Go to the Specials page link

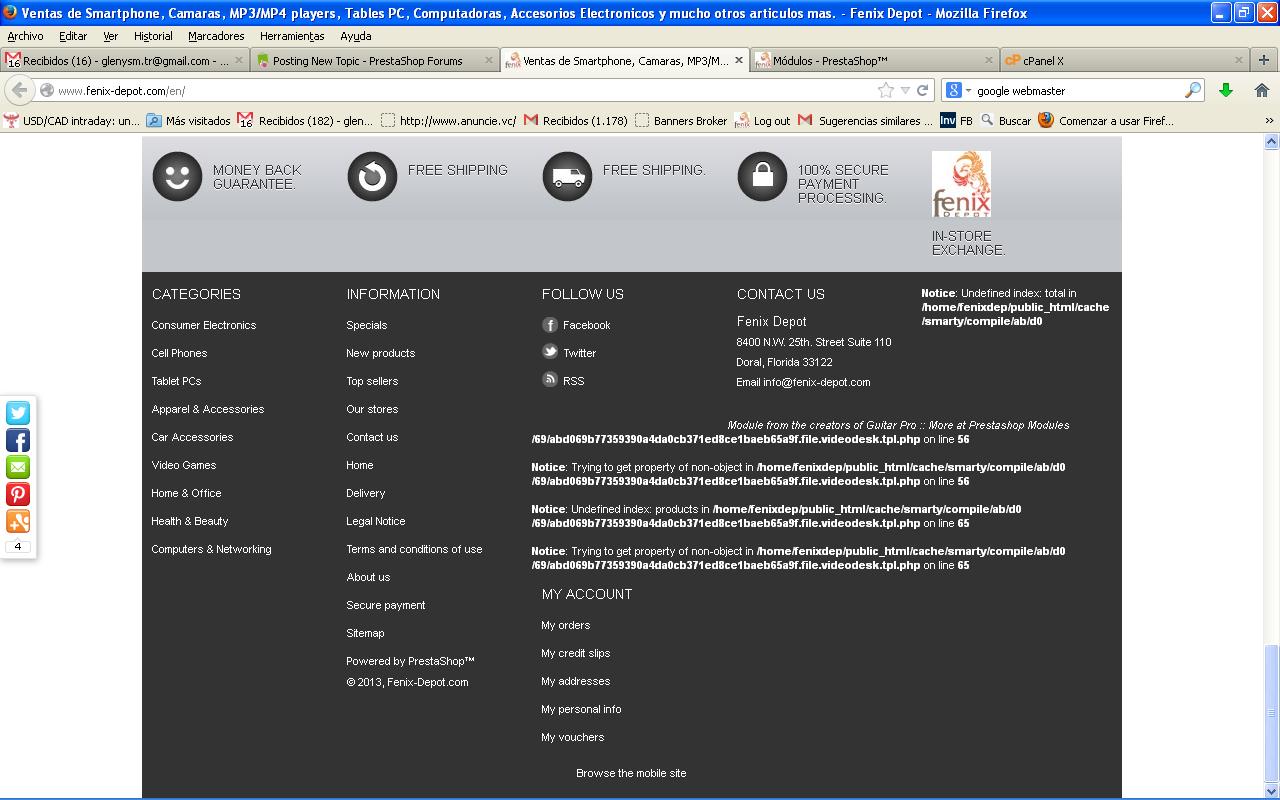click(x=367, y=325)
